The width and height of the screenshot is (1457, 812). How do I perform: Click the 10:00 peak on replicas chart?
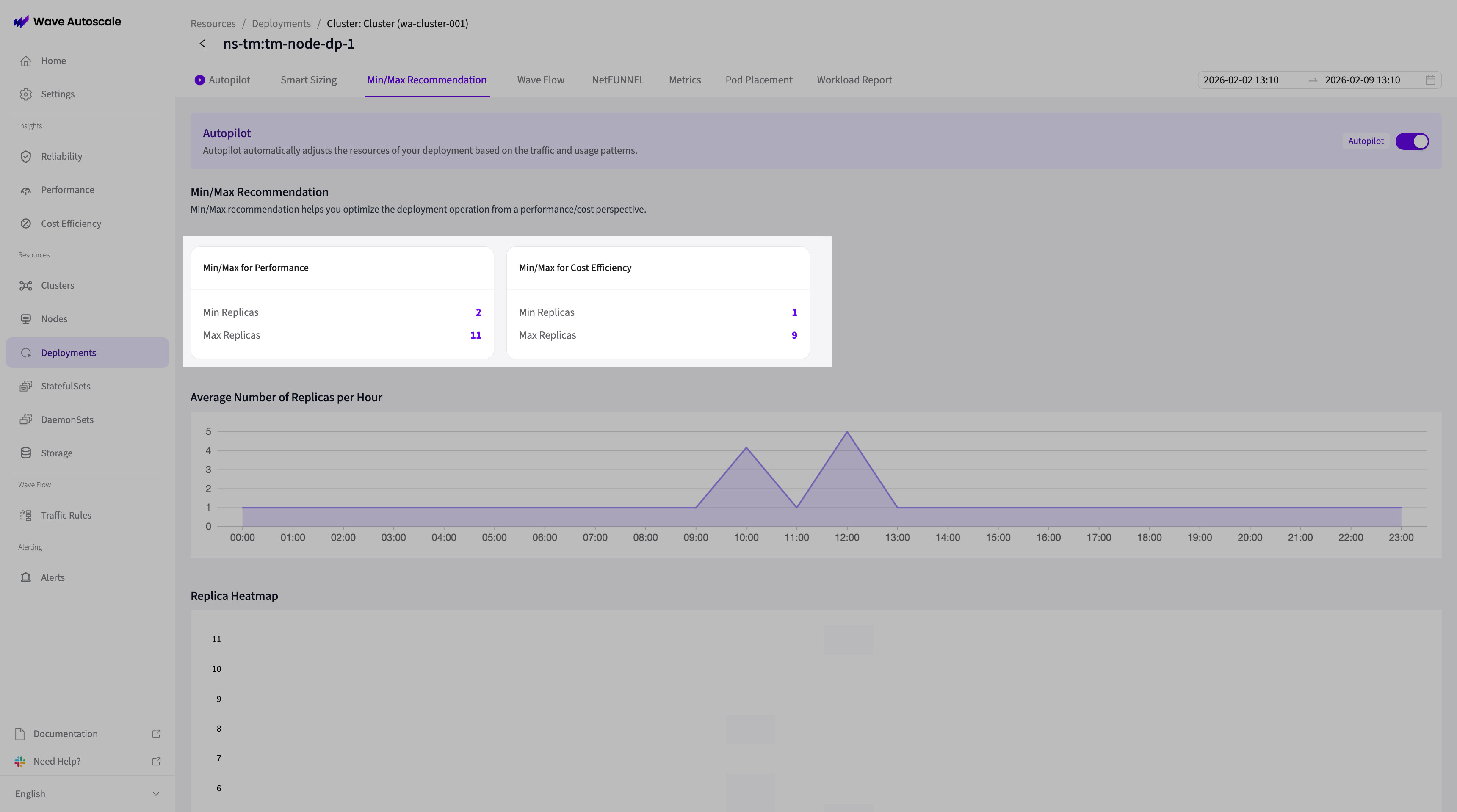click(746, 448)
